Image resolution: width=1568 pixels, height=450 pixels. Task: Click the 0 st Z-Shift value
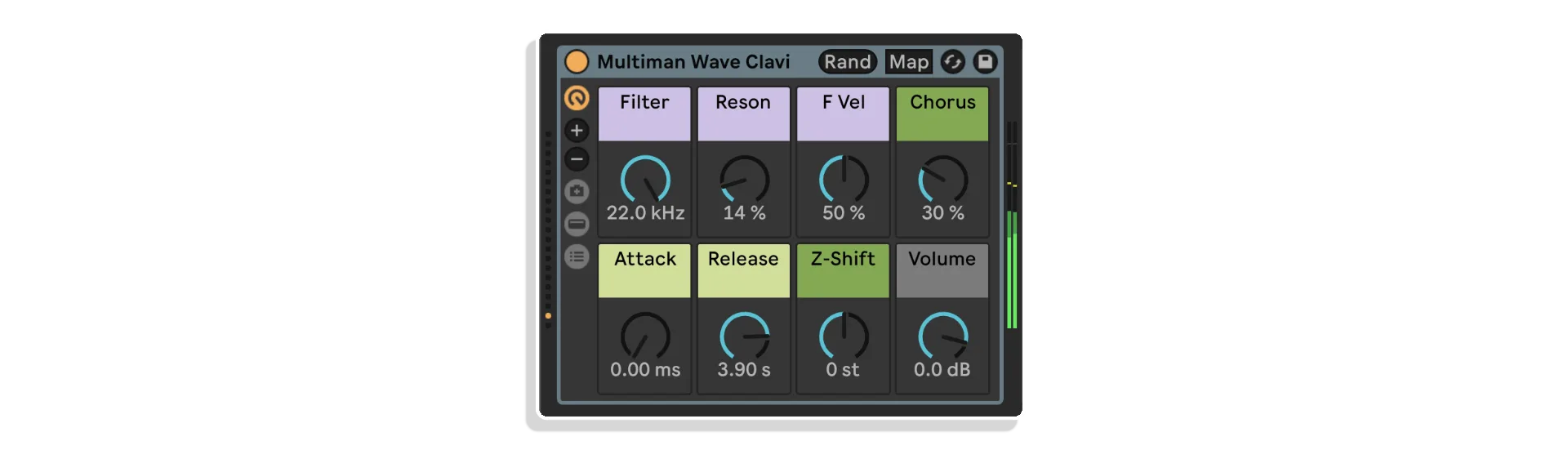coord(843,370)
